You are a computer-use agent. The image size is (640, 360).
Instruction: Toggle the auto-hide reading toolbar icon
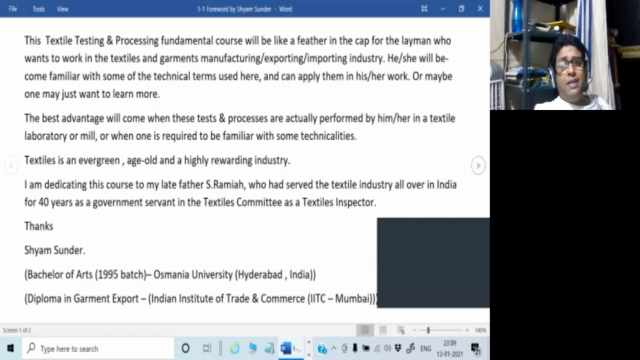tap(424, 9)
